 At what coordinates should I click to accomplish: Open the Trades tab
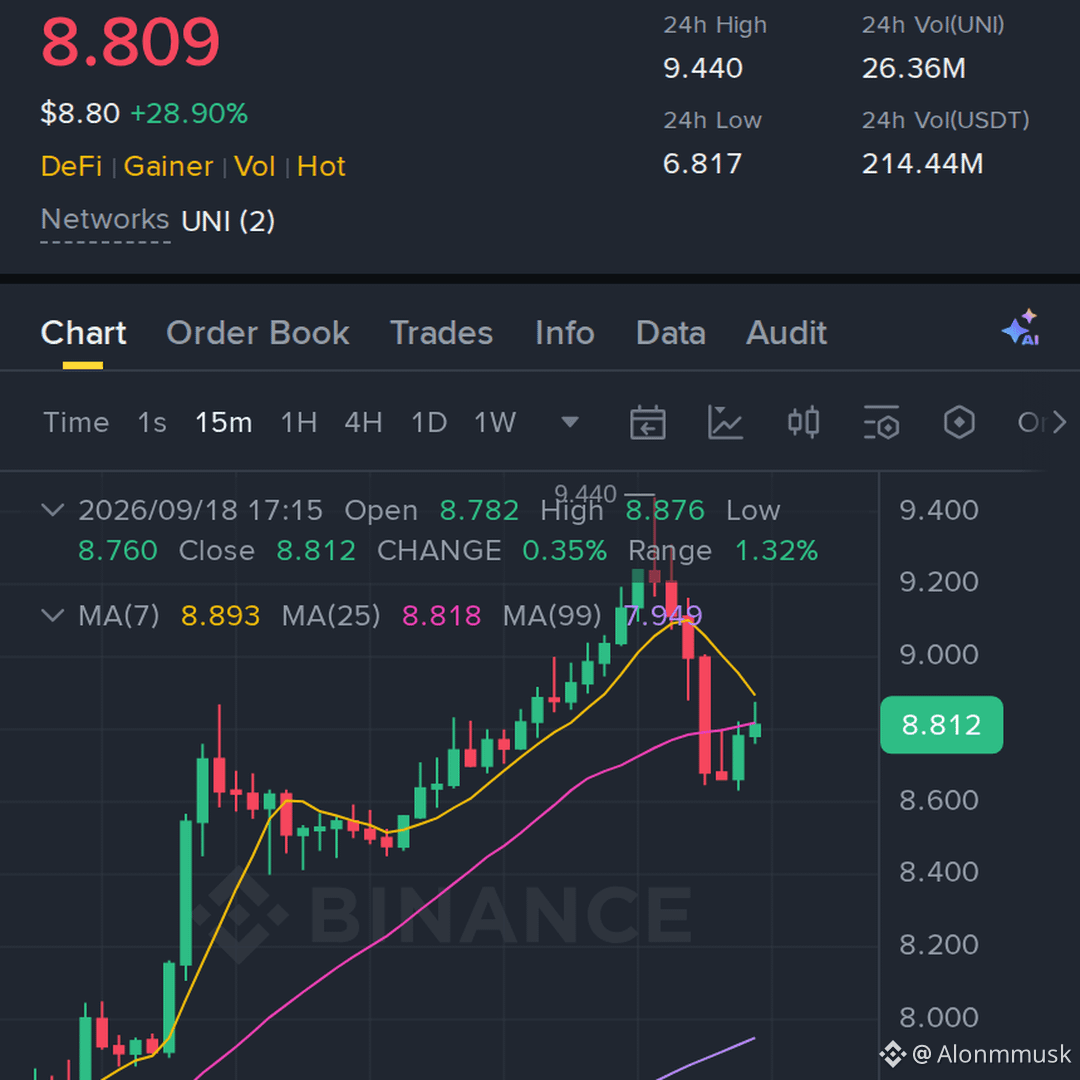point(442,333)
